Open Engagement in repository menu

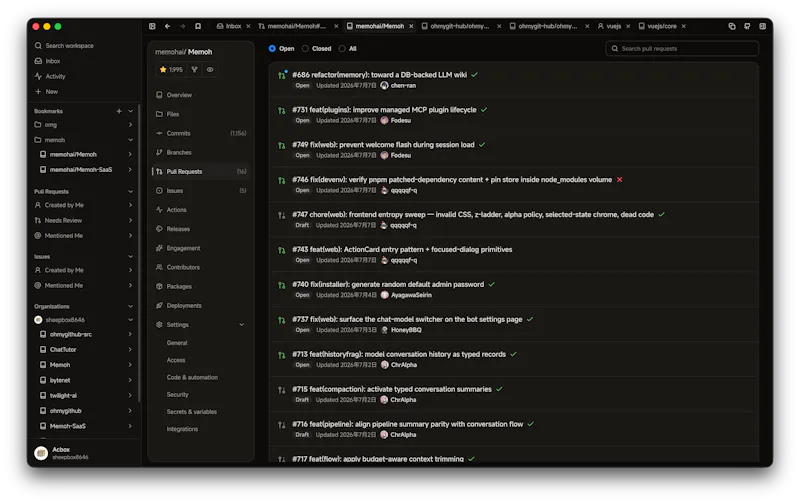pyautogui.click(x=183, y=248)
